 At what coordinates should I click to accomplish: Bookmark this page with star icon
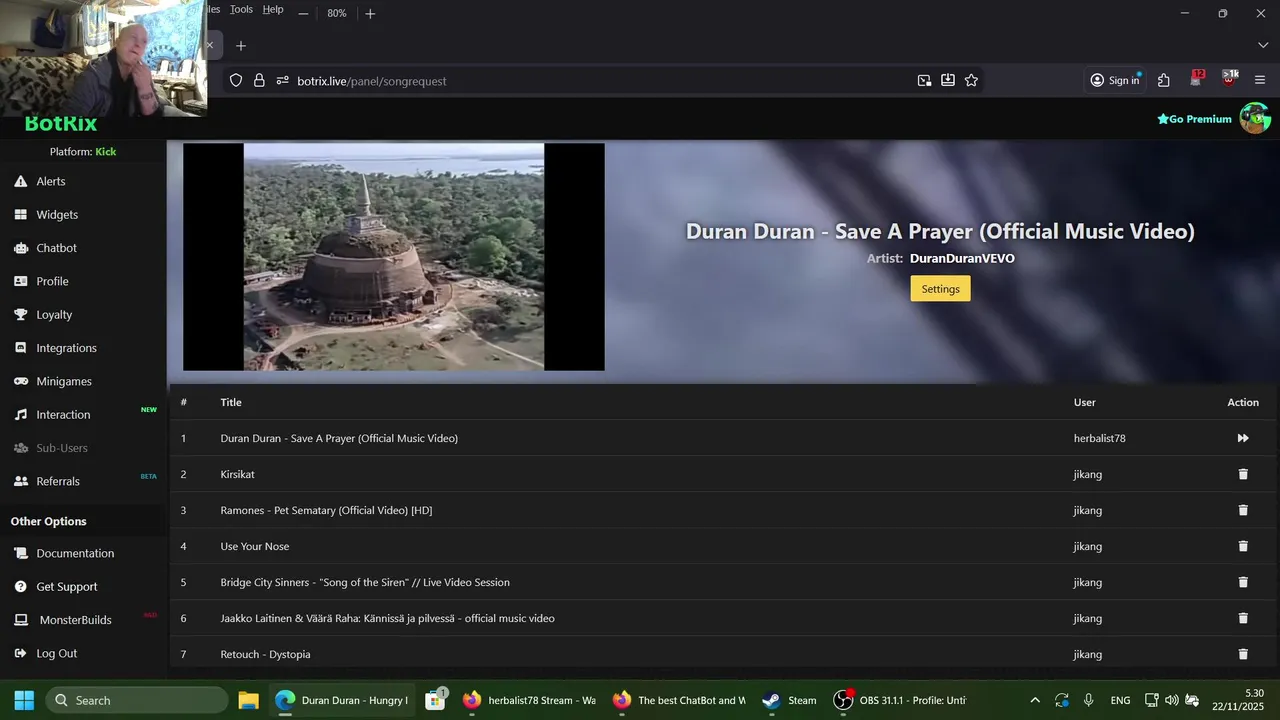pos(971,80)
